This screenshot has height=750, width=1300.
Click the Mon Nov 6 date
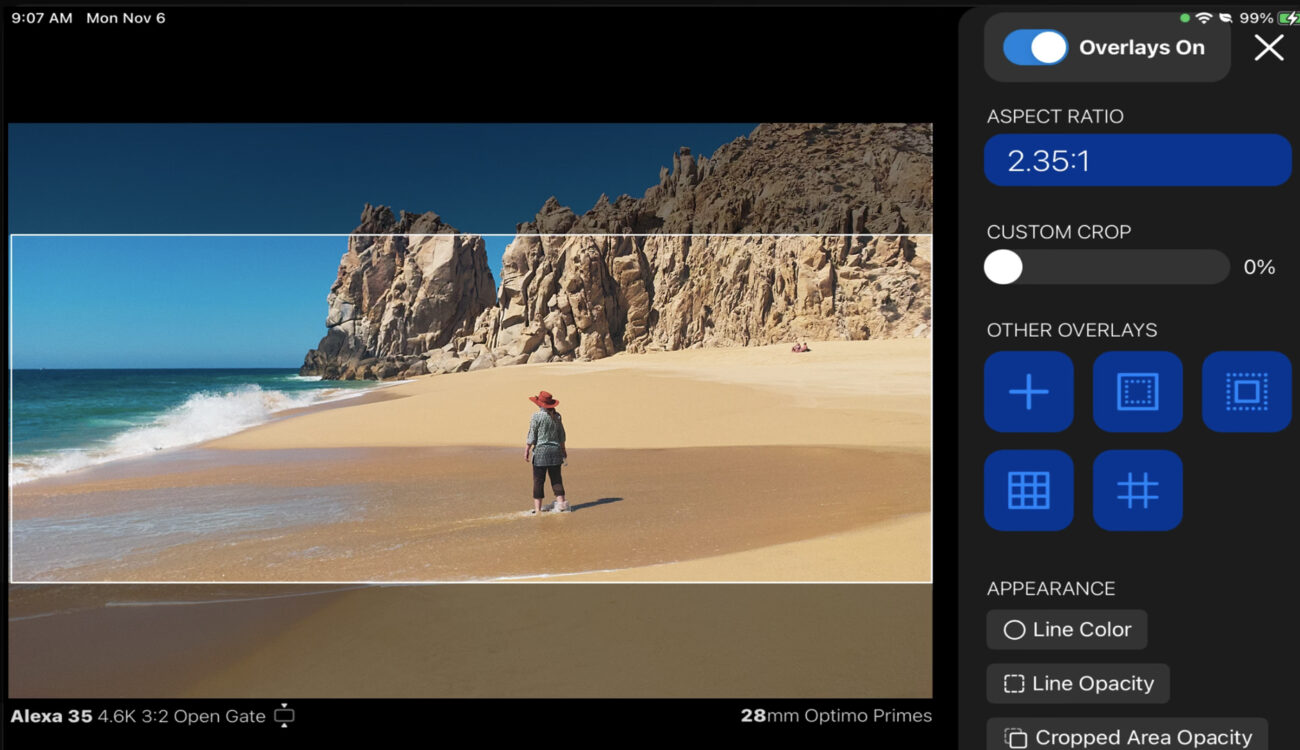(126, 18)
